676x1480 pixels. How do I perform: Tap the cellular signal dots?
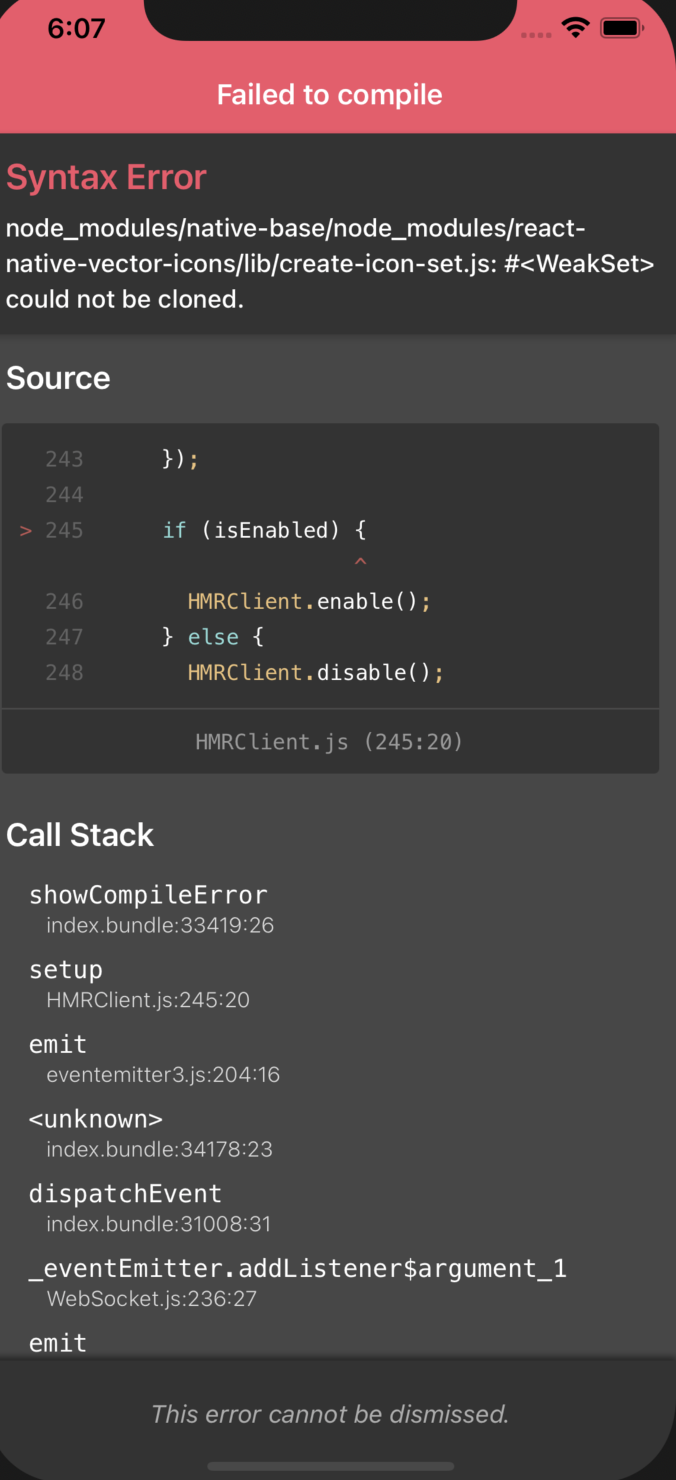click(x=536, y=35)
